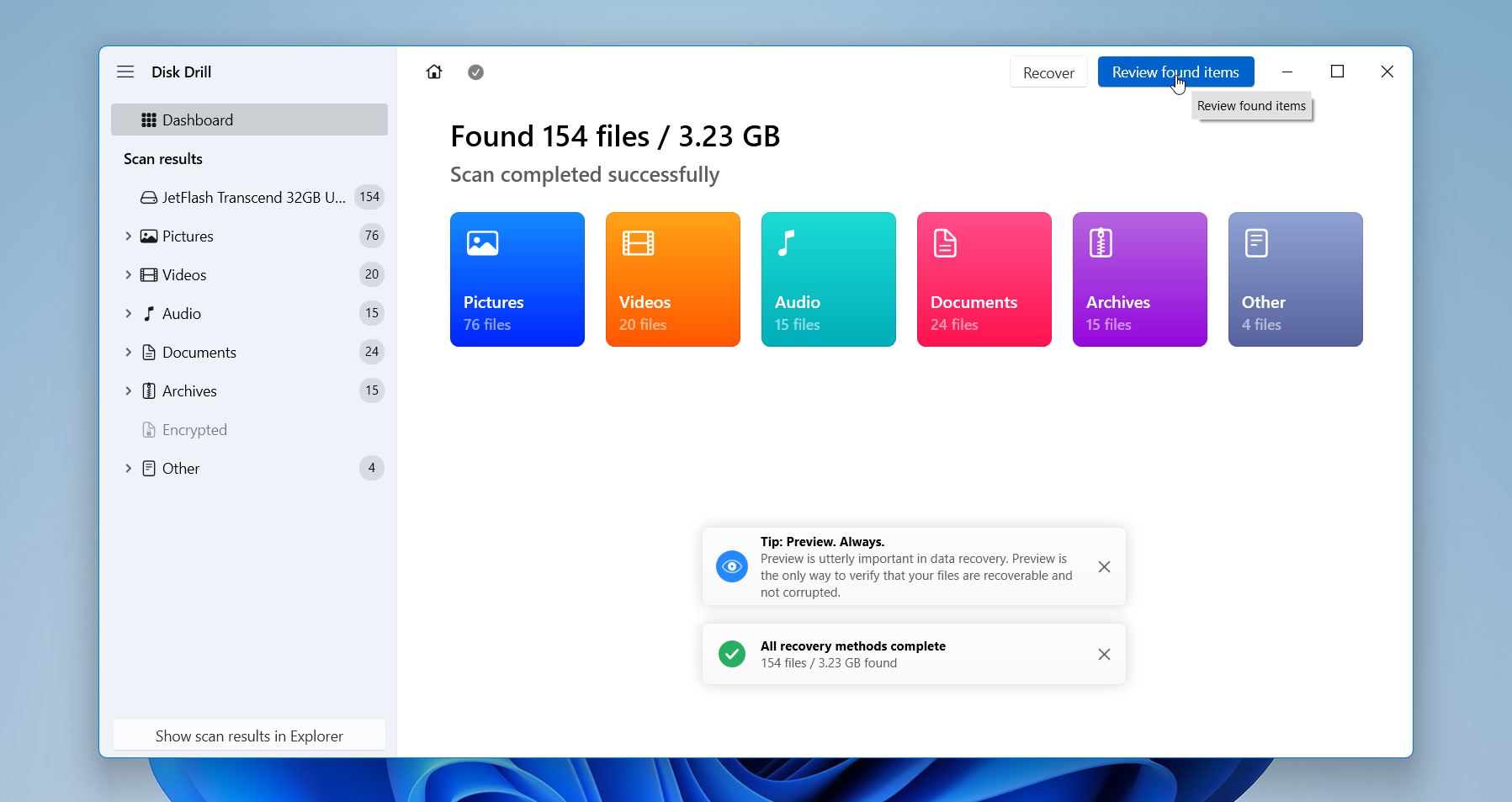Expand the Audio tree node
The width and height of the screenshot is (1512, 802).
[128, 314]
